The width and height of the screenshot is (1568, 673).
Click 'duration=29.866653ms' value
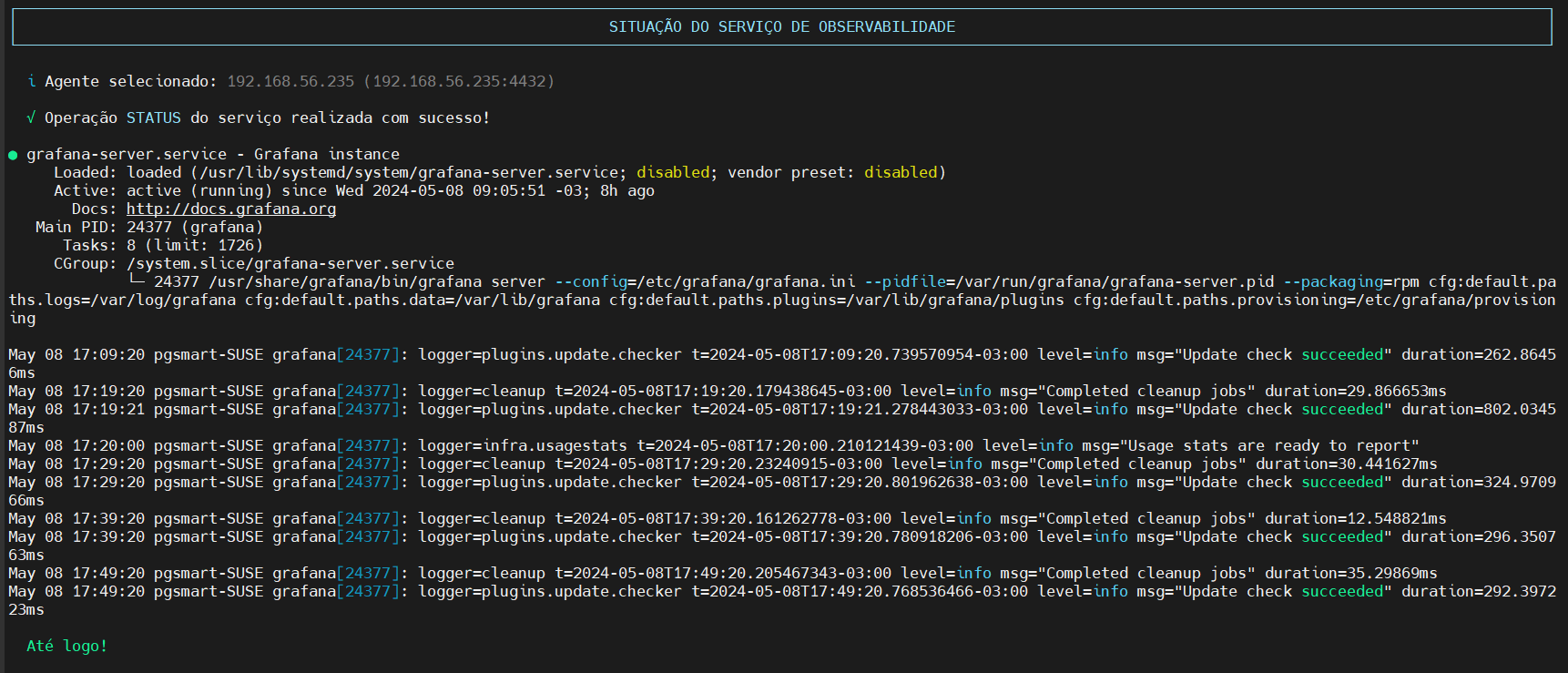[x=1356, y=391]
